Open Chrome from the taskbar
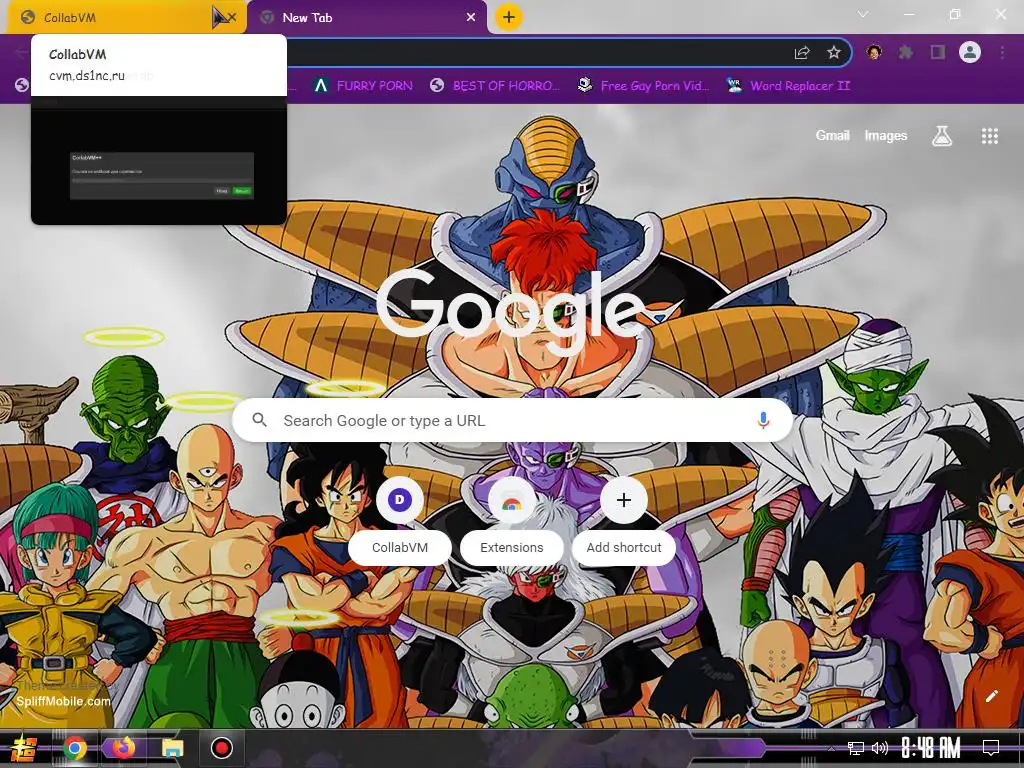 [75, 748]
